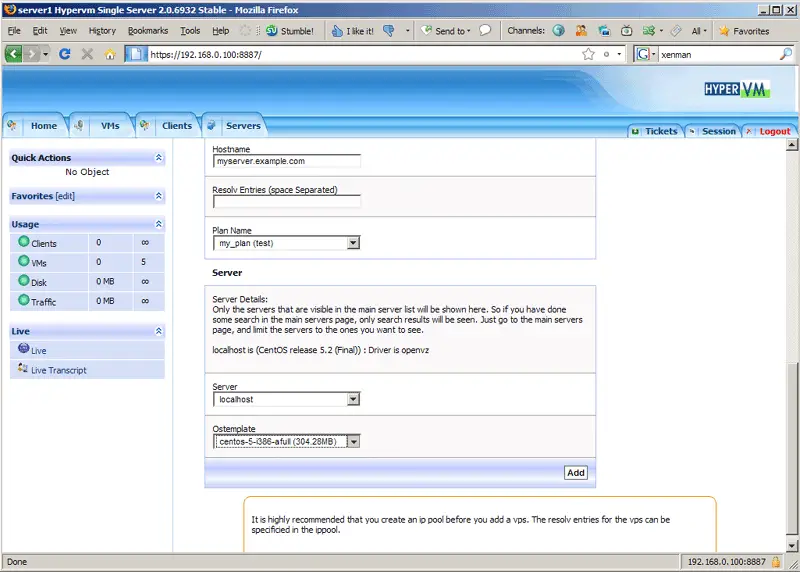Open the search engine selector dropdown
This screenshot has width=800, height=572.
coord(645,54)
